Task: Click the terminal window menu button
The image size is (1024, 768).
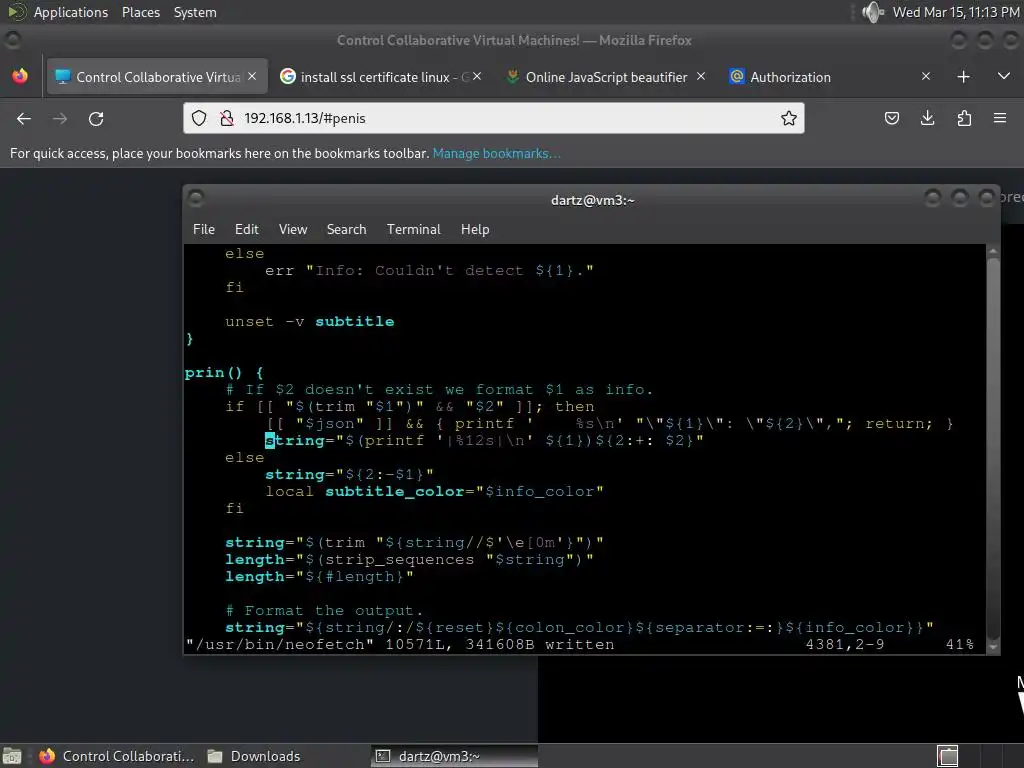Action: 196,198
